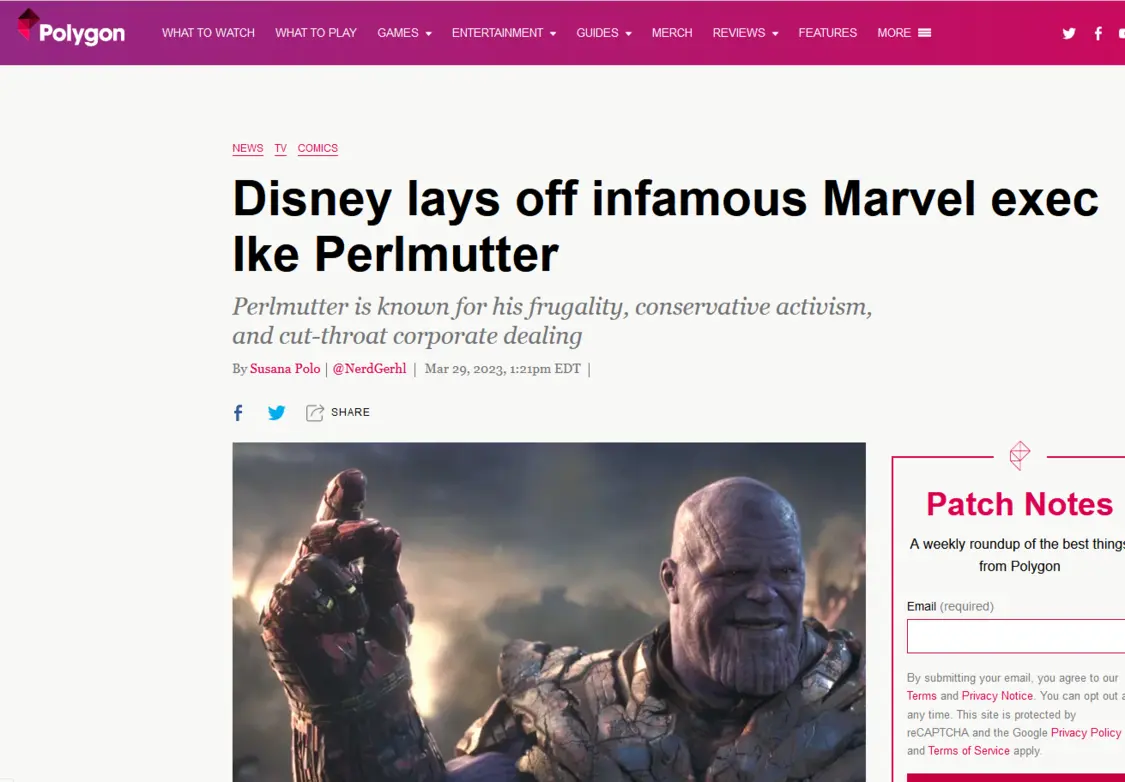Focus the Patch Notes Email input field
Image resolution: width=1125 pixels, height=782 pixels.
(x=1016, y=636)
